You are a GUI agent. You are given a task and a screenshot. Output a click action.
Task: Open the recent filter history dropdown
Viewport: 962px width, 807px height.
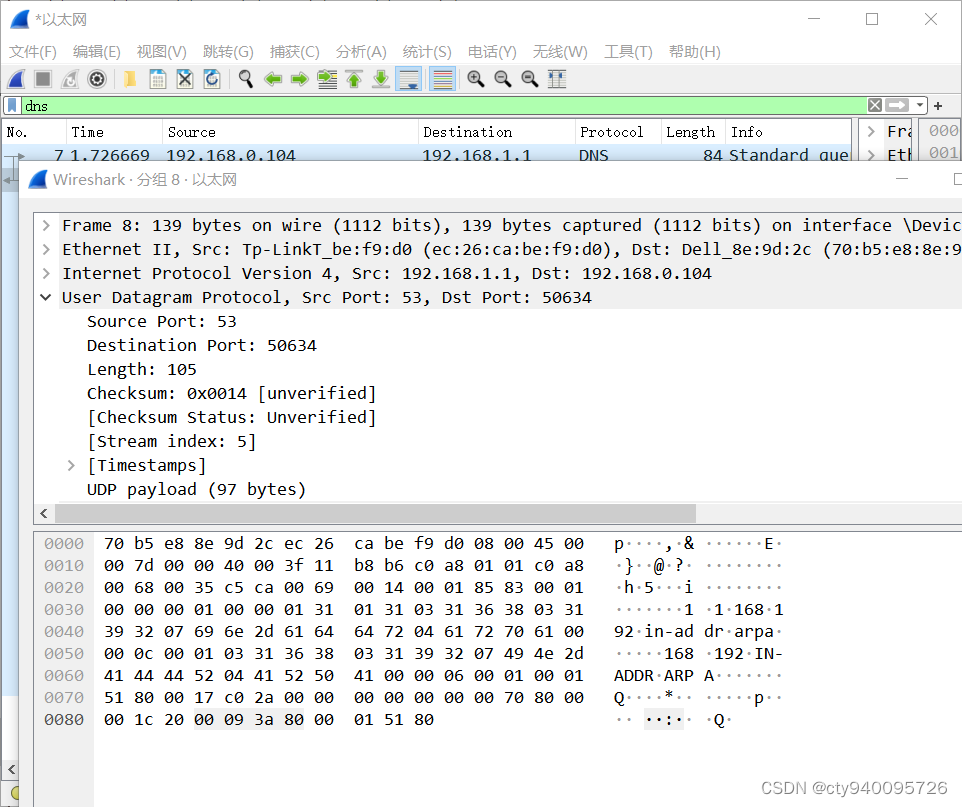[x=919, y=106]
